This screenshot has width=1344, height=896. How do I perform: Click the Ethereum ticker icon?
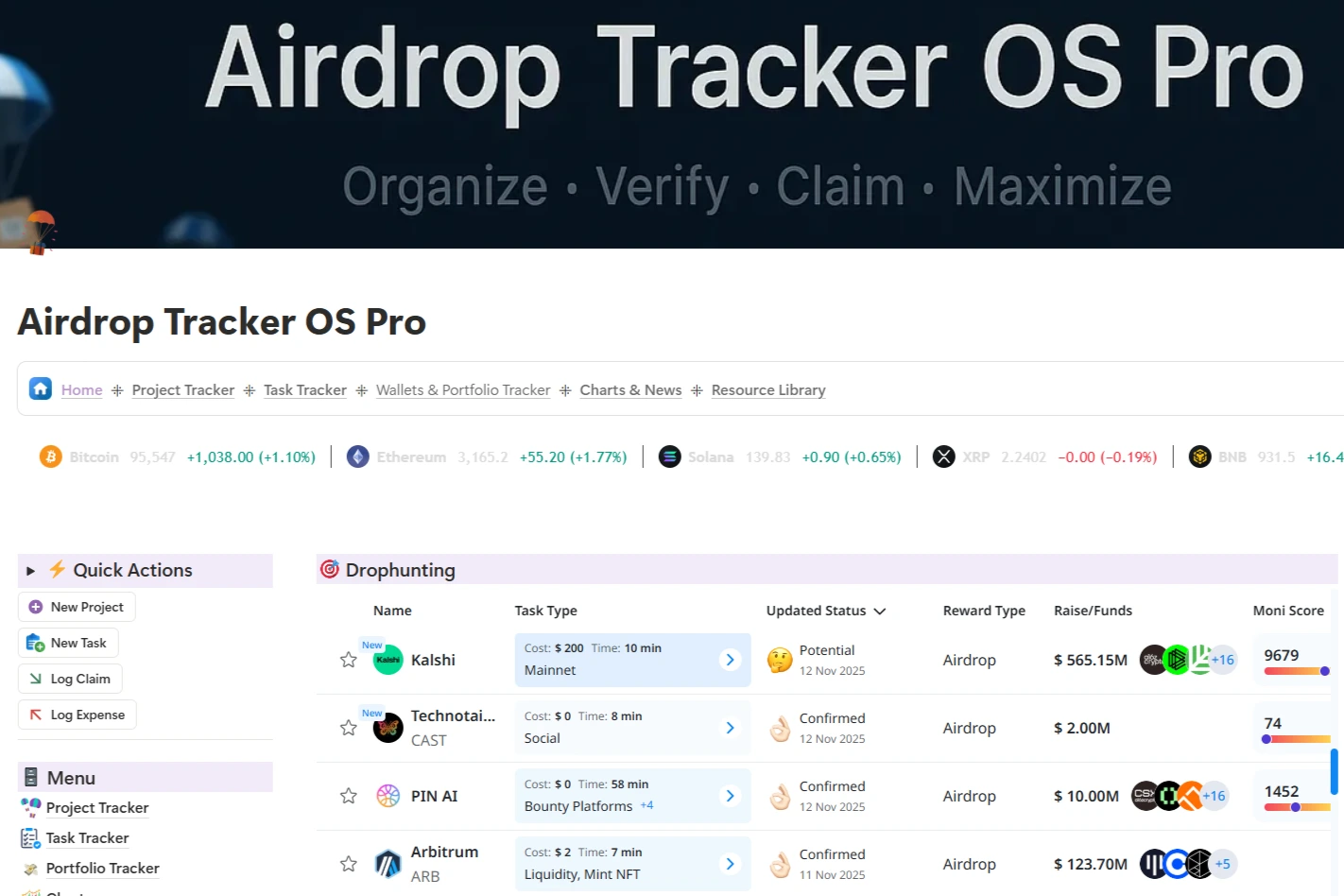tap(358, 457)
